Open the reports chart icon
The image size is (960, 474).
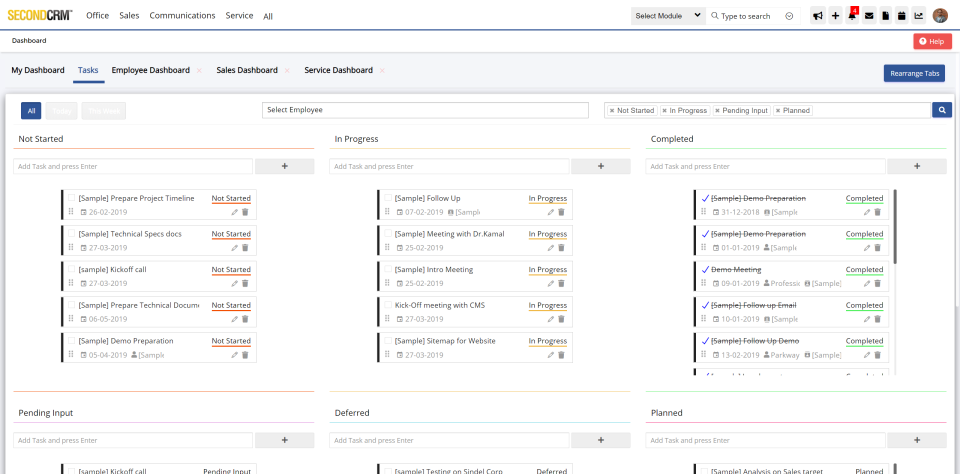click(919, 16)
